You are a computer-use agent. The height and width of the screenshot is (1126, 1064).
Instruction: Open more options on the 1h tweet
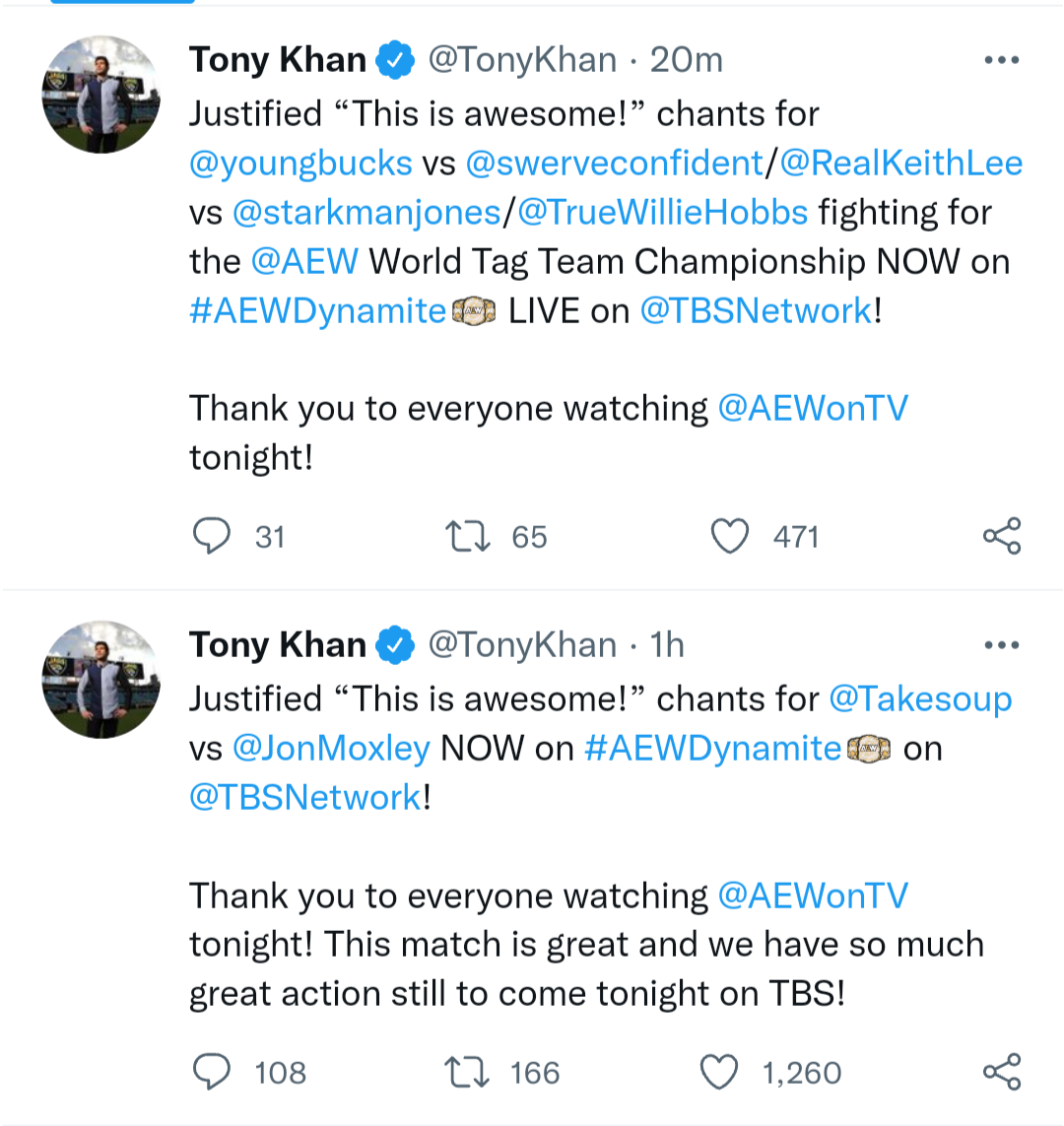point(1001,645)
